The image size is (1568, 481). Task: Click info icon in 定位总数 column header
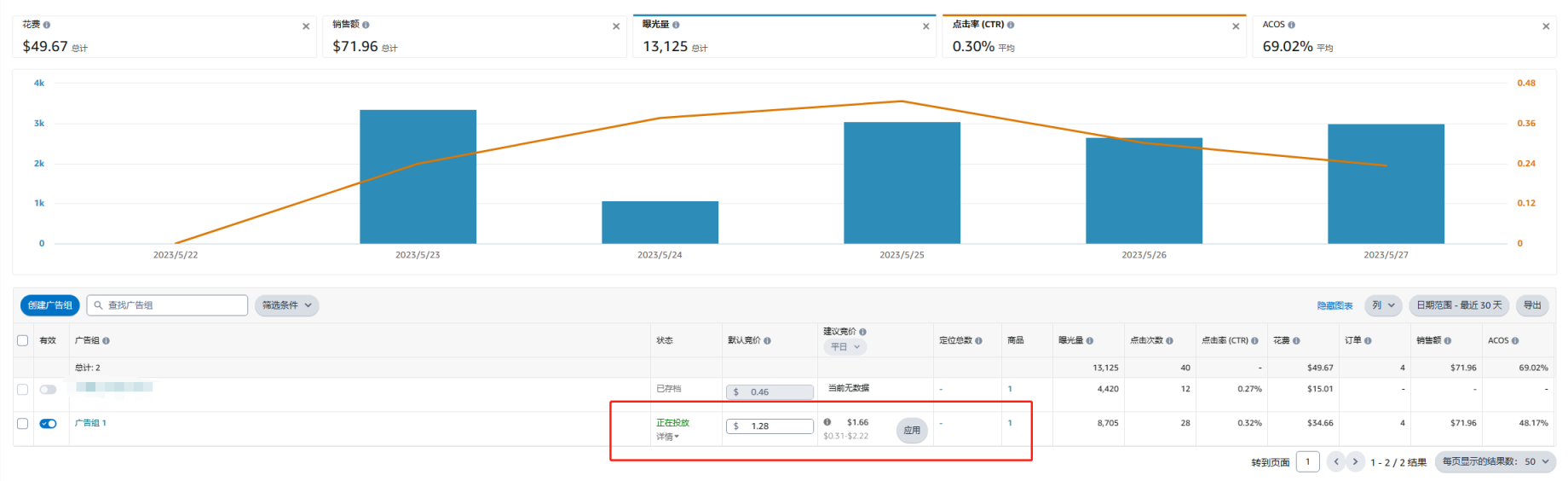click(978, 340)
